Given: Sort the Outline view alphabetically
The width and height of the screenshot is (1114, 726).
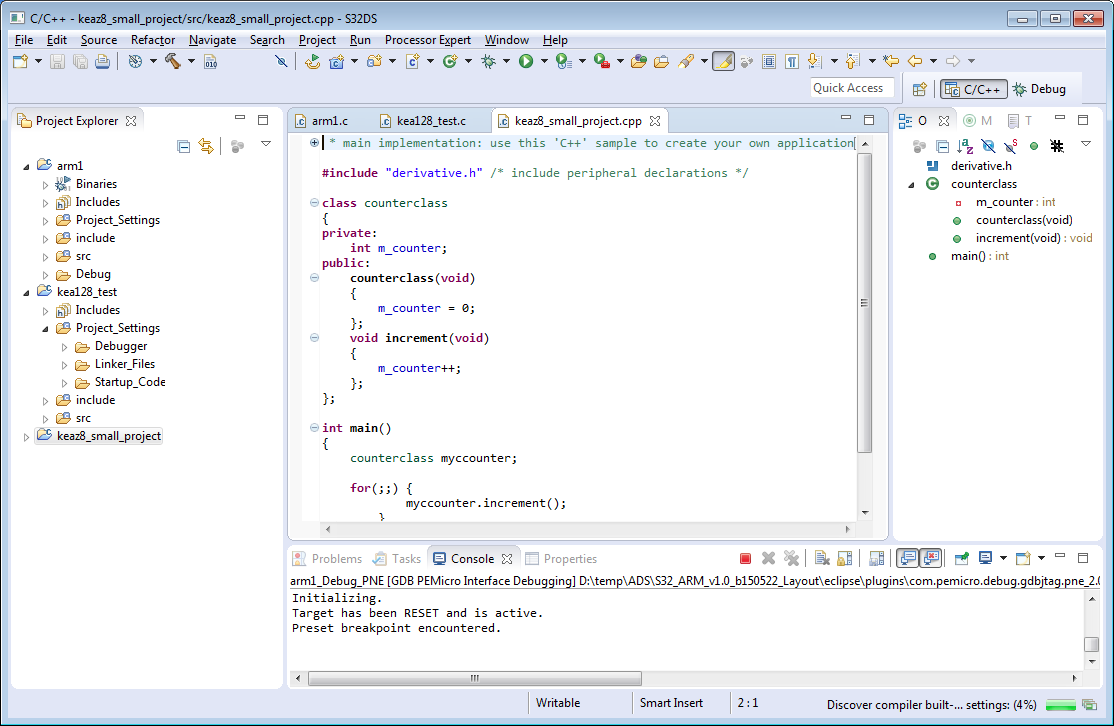Looking at the screenshot, I should click(965, 146).
